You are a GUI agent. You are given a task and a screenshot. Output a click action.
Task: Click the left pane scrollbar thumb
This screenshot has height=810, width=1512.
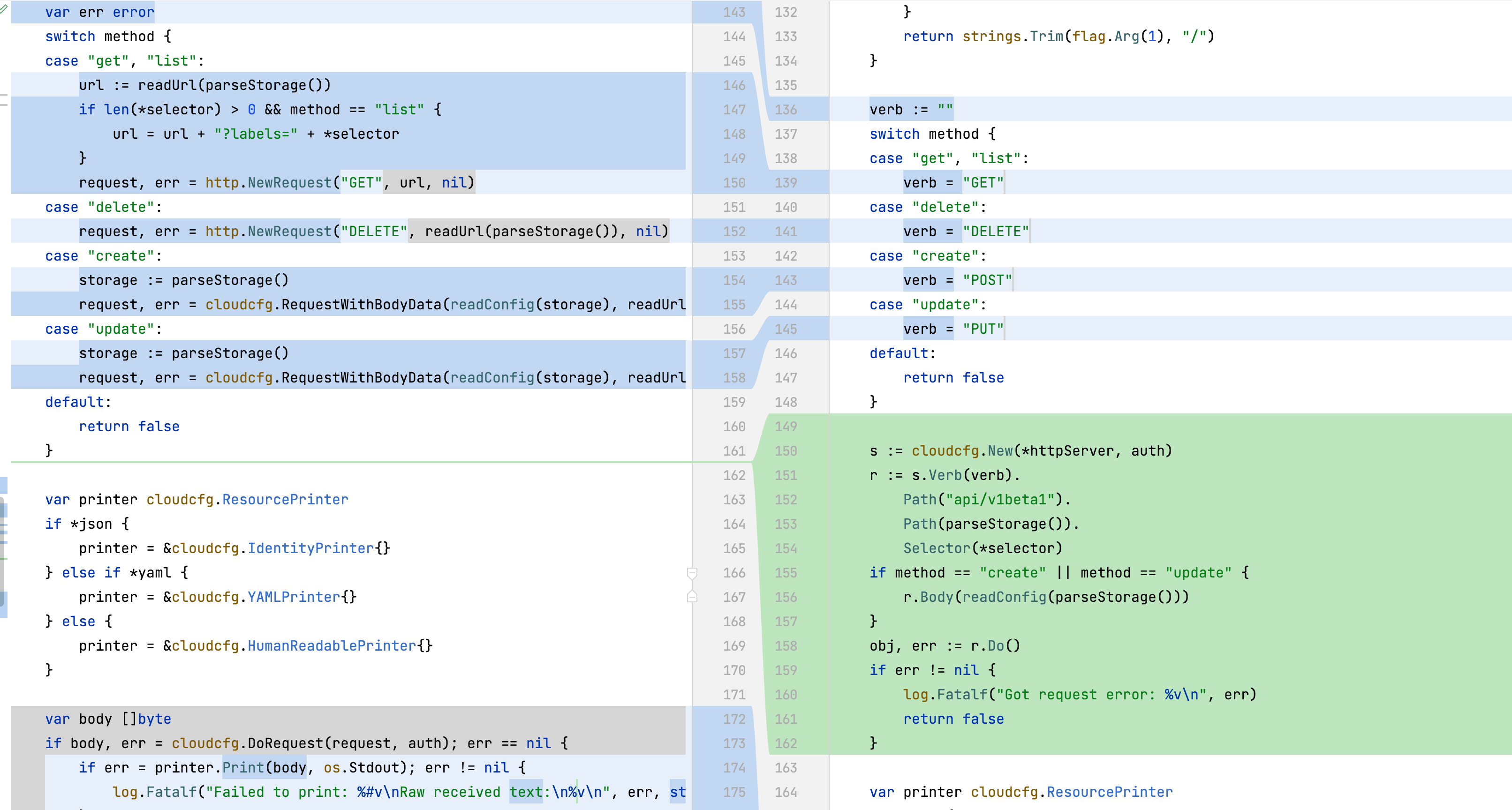[x=2, y=551]
